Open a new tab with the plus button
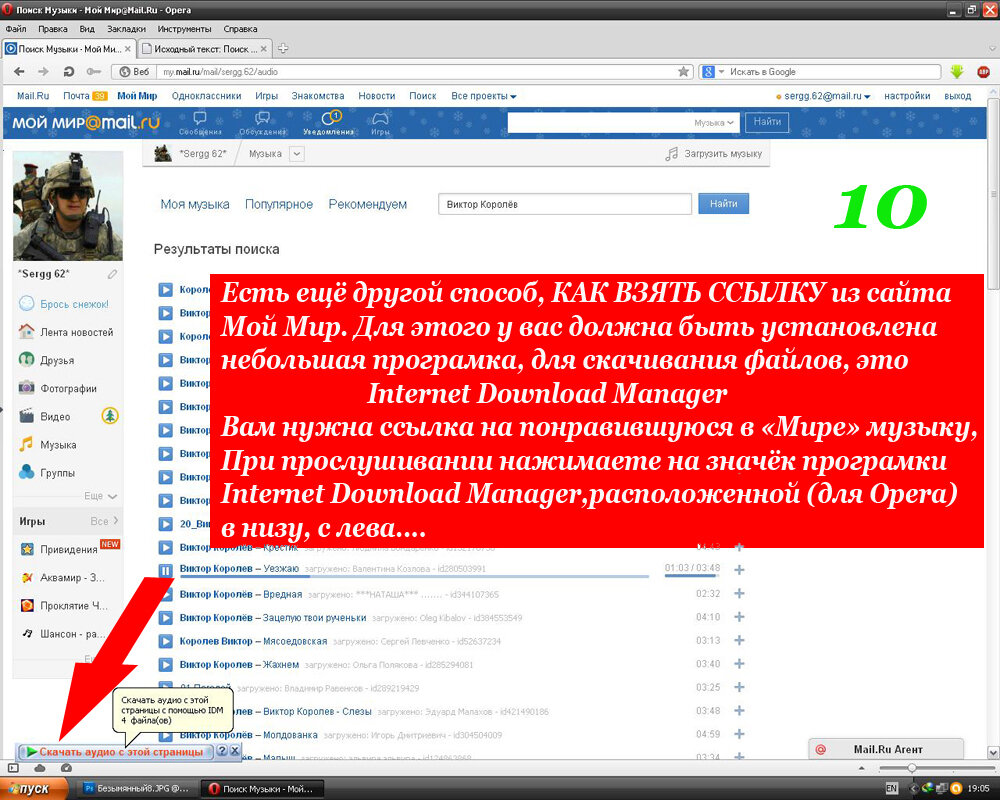The image size is (1000, 800). pos(283,48)
